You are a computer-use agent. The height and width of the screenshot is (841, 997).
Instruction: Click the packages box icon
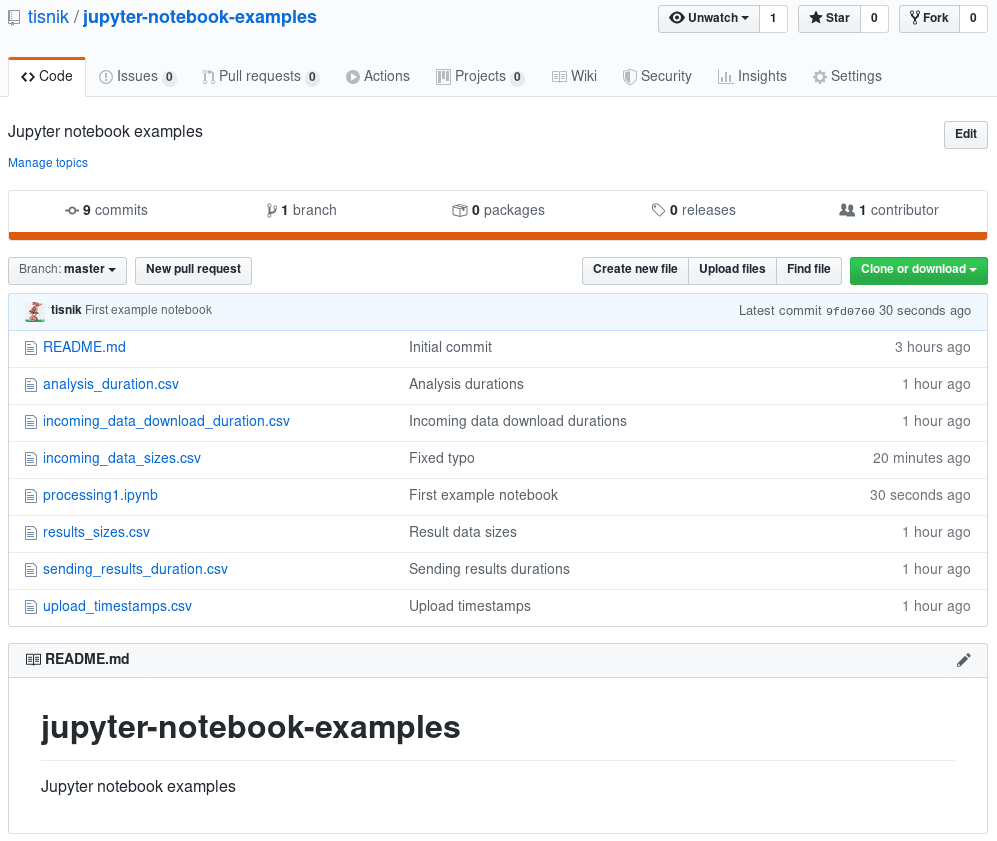point(460,211)
